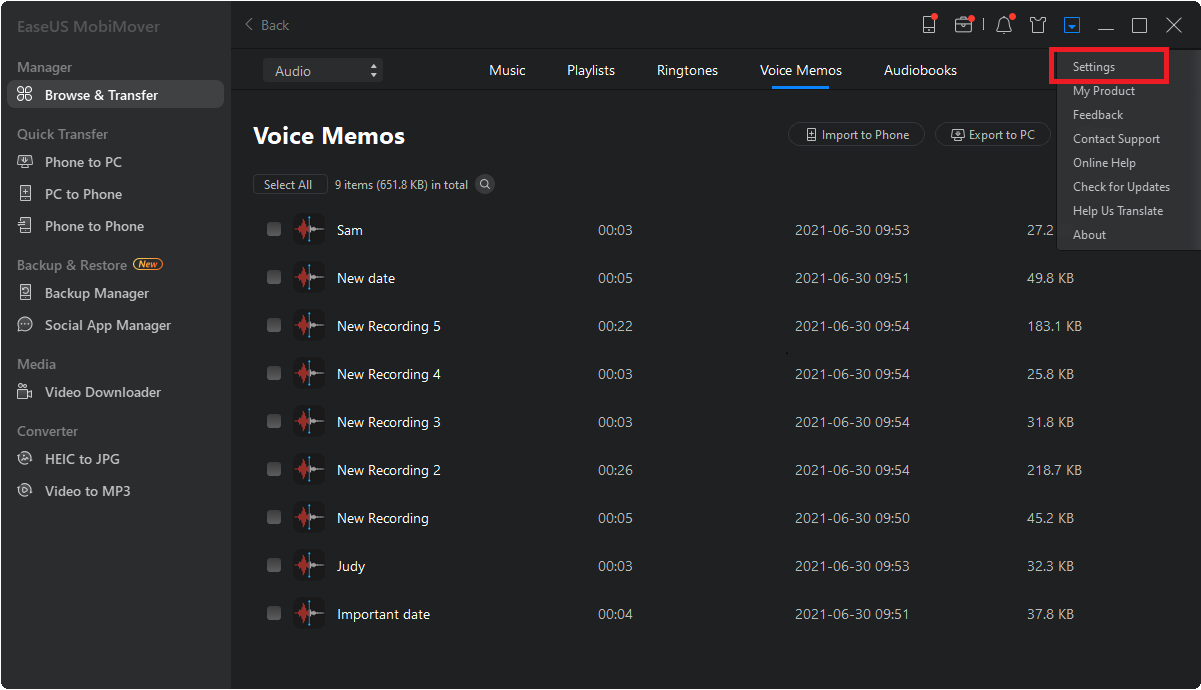This screenshot has height=690, width=1201.
Task: Click the phone device icon in title bar
Action: [929, 25]
